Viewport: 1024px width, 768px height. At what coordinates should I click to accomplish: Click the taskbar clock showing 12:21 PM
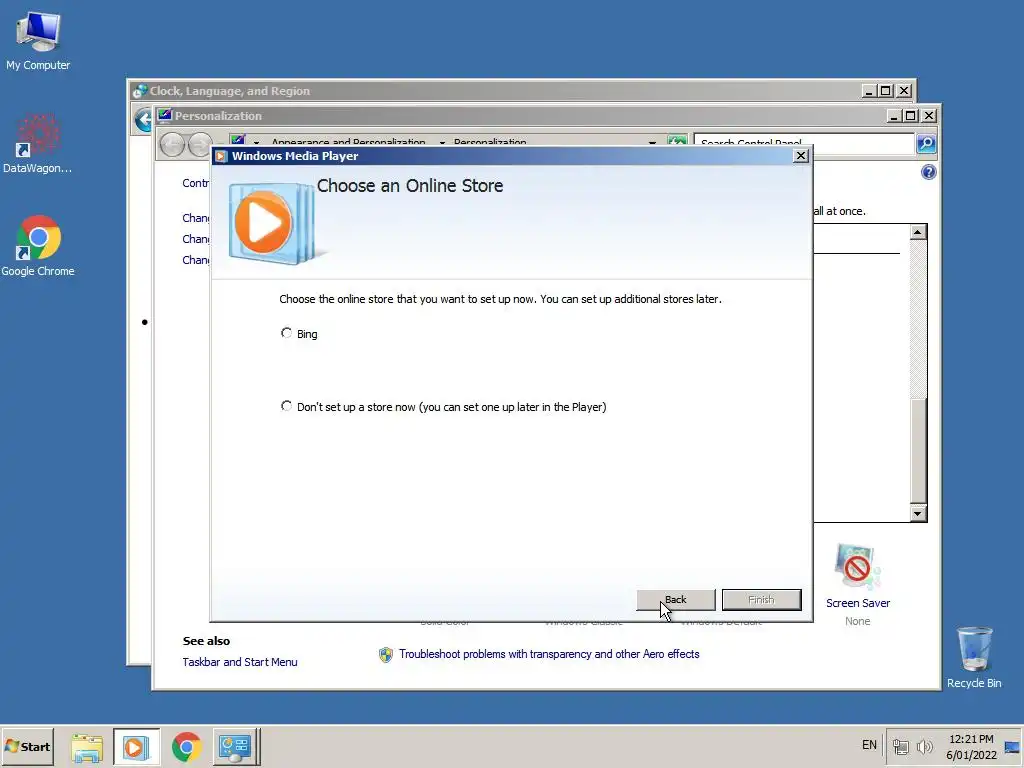971,739
